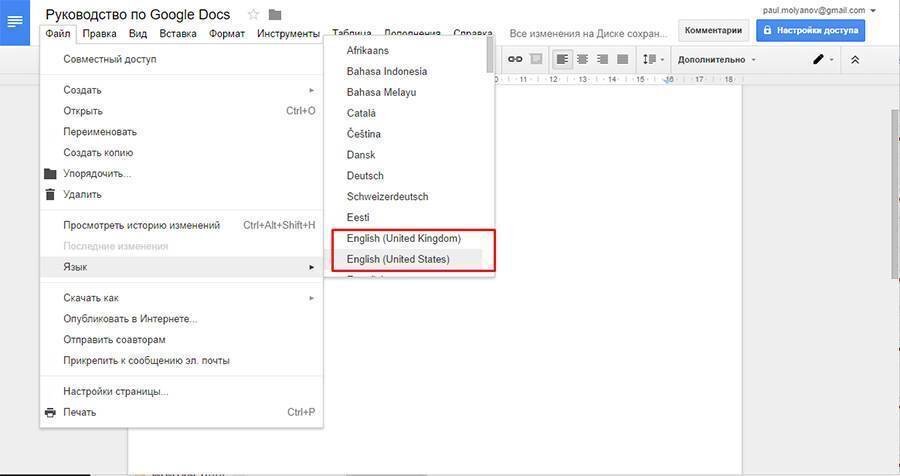Collapse the menus with double chevron
The height and width of the screenshot is (476, 900).
855,60
